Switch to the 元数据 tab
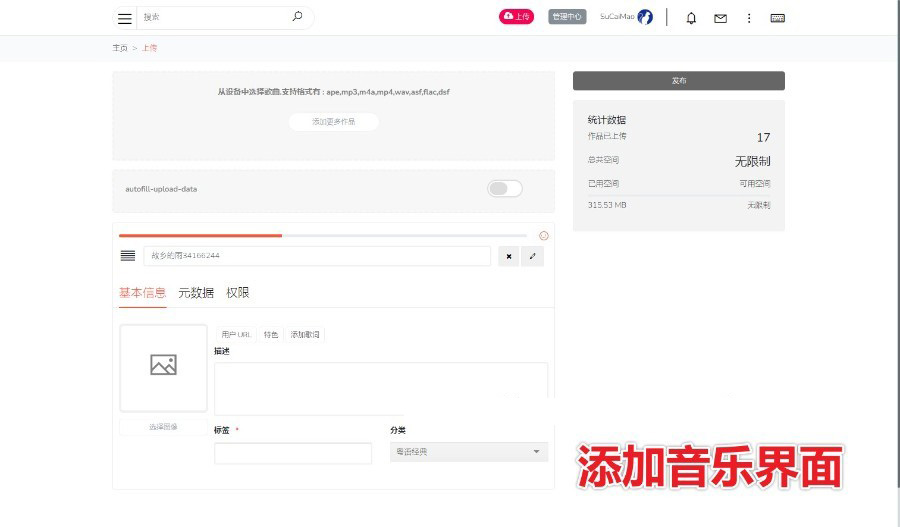900x527 pixels. 196,293
